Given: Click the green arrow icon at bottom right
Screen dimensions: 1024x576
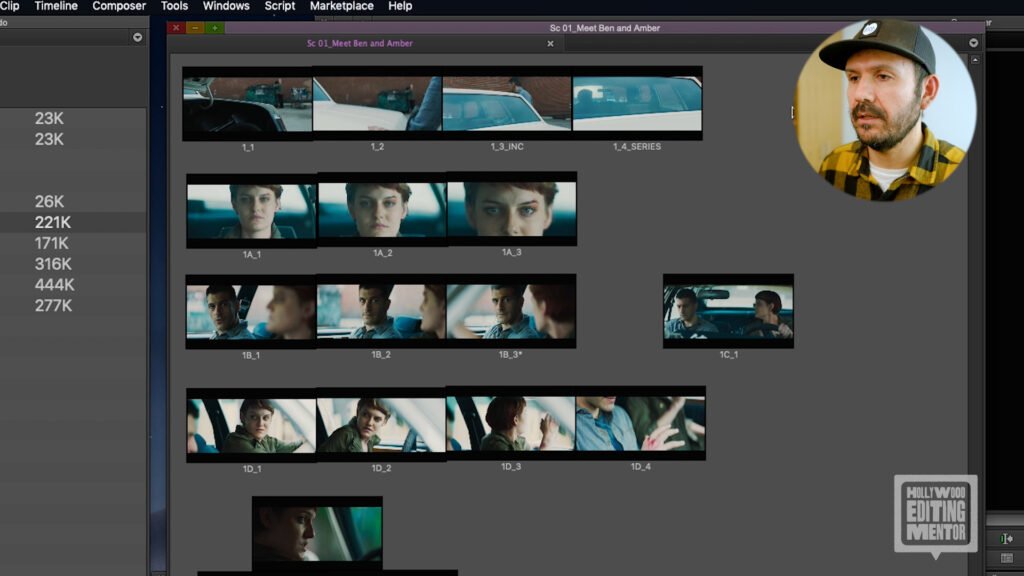Looking at the screenshot, I should 1006,538.
